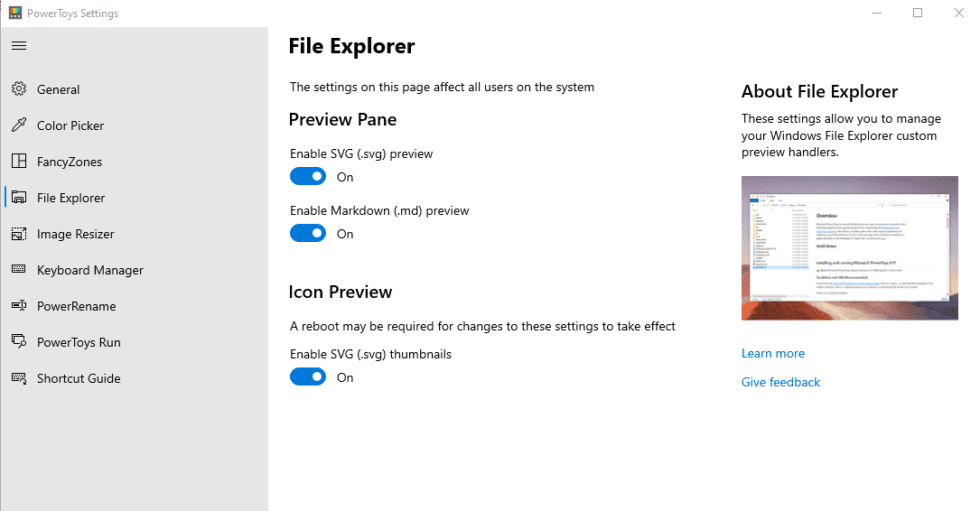Minimize the PowerToys Settings window
Viewport: 980px width, 511px height.
click(877, 12)
